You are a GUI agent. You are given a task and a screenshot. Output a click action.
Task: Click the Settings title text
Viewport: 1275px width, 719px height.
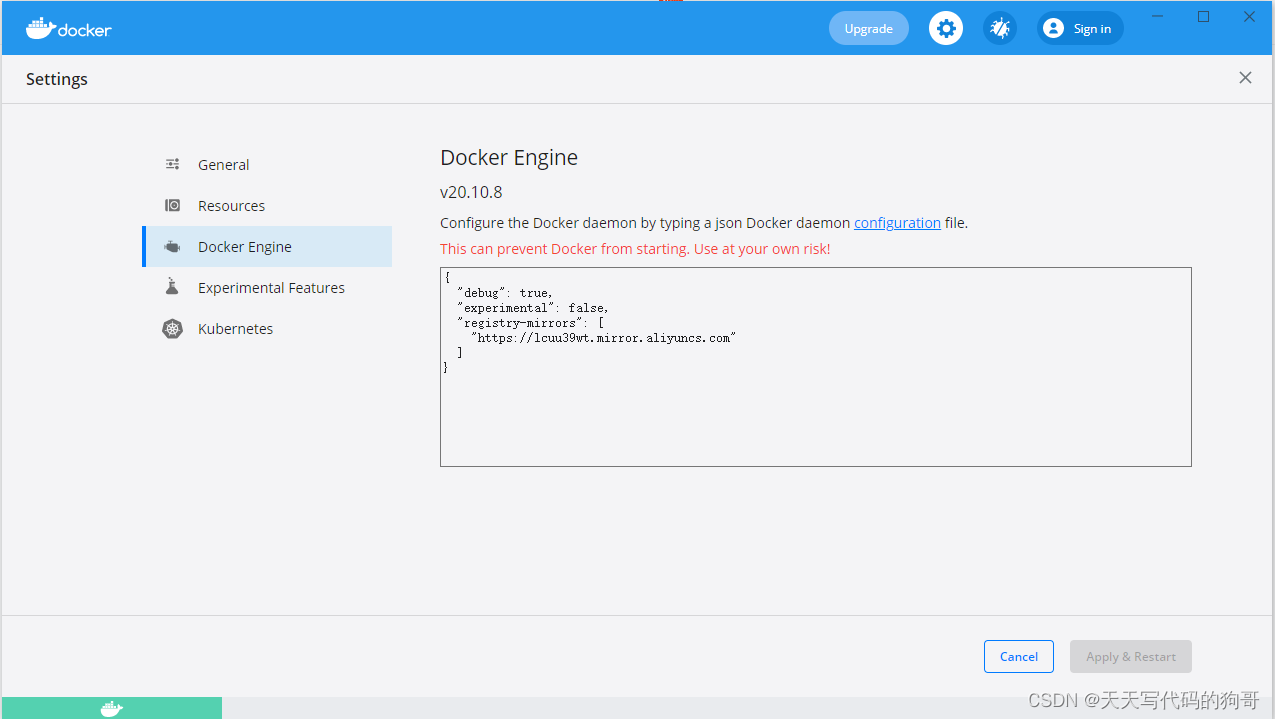(x=57, y=79)
